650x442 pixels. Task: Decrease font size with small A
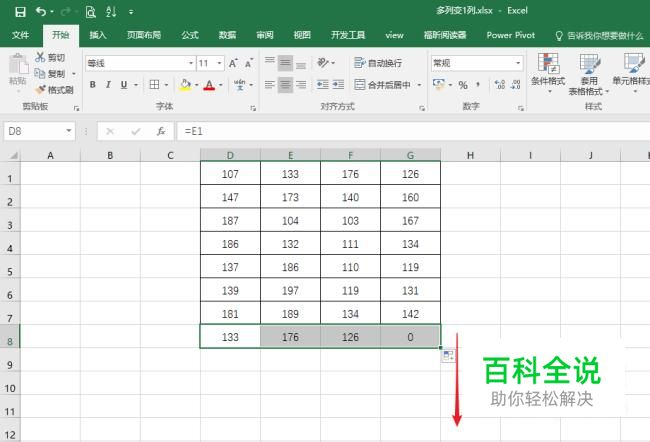click(x=249, y=63)
